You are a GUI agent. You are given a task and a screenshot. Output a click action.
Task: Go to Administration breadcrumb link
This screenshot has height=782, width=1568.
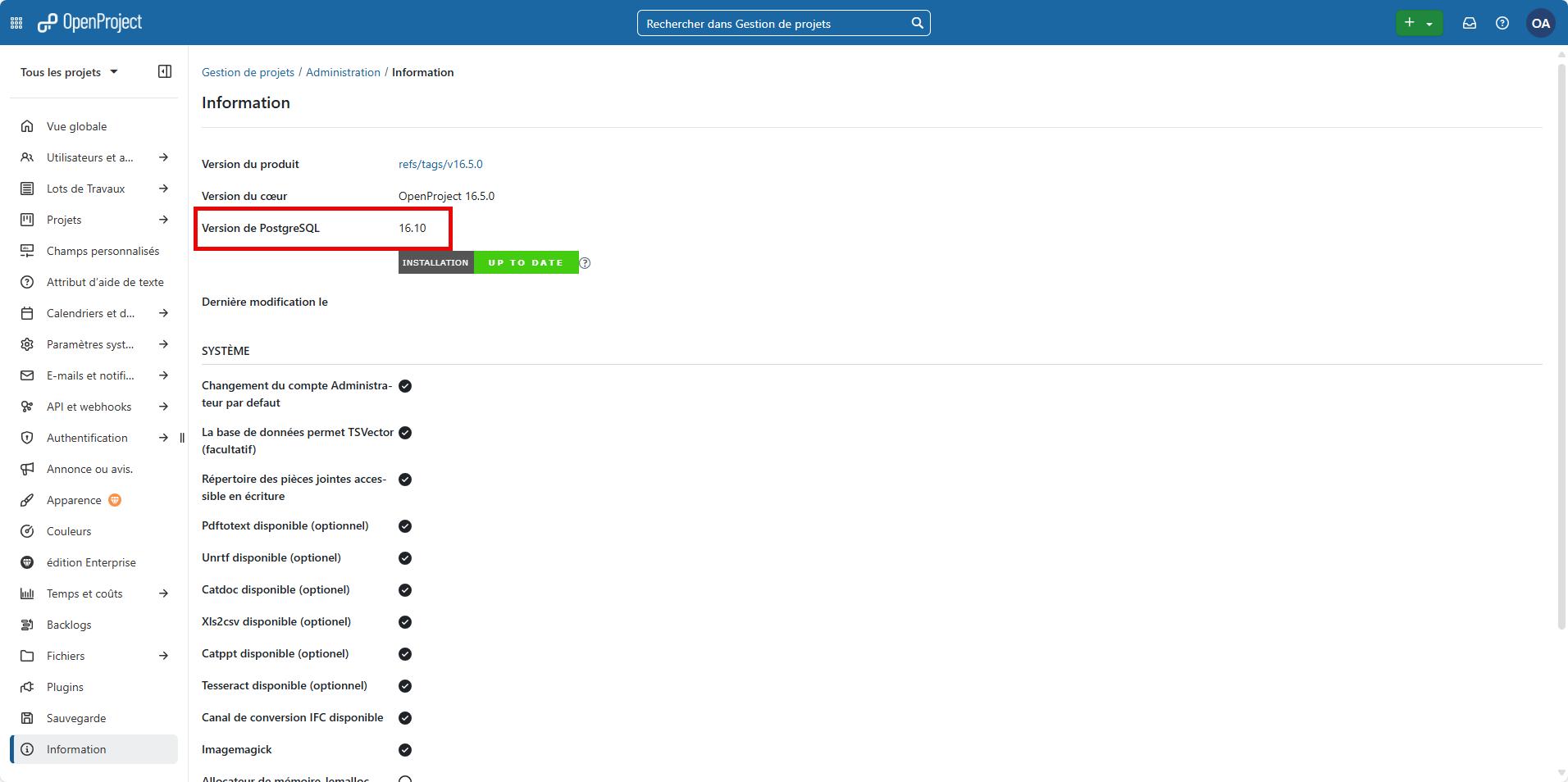343,72
